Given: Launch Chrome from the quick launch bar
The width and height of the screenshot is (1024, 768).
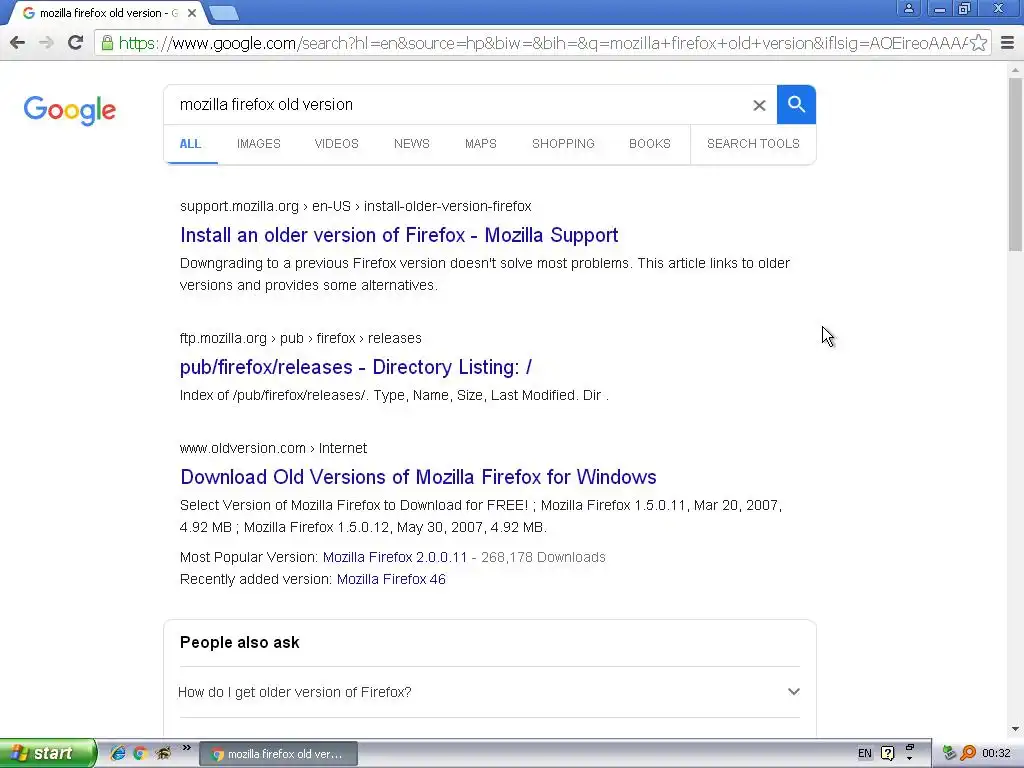Looking at the screenshot, I should point(139,753).
